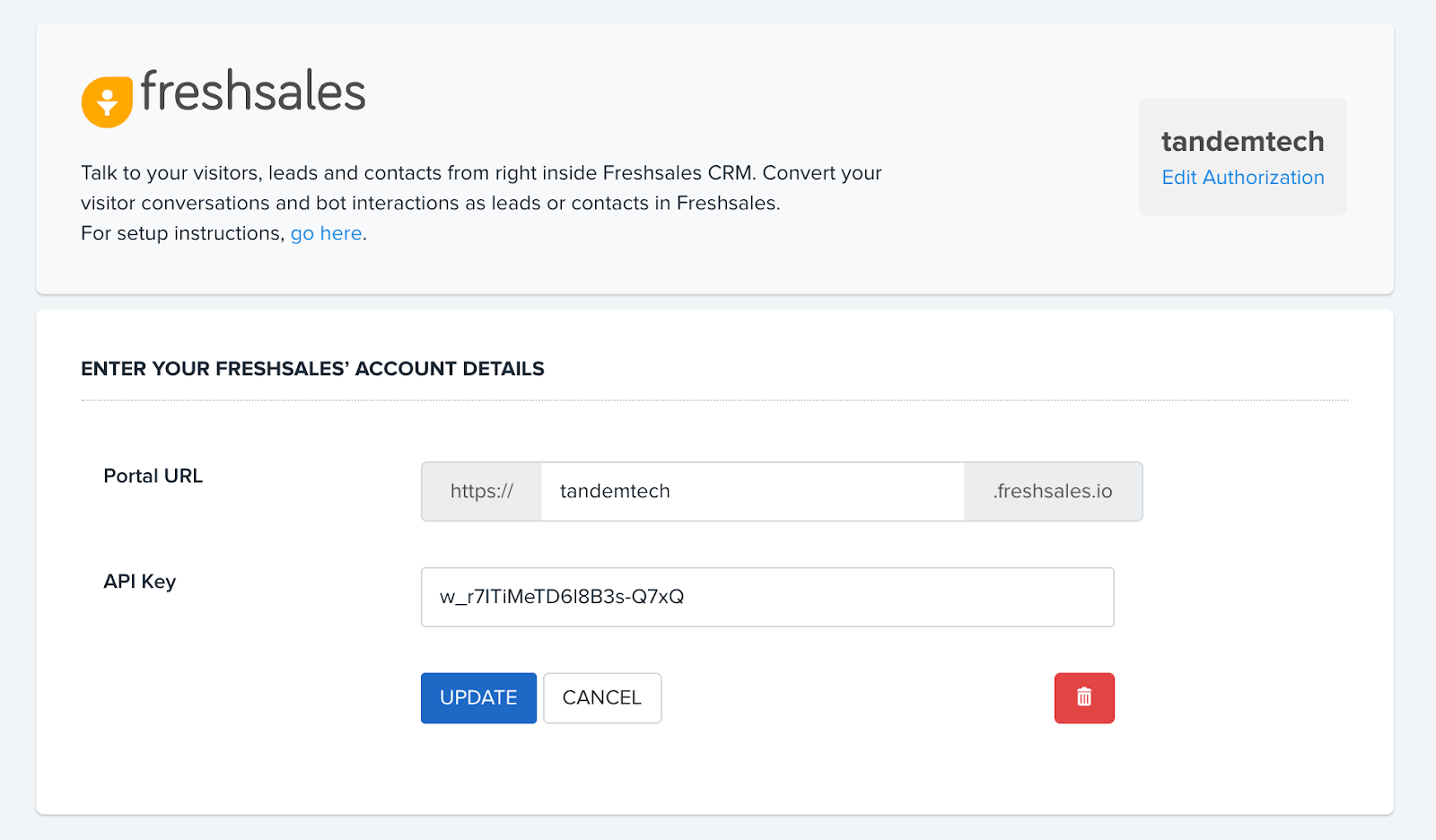
Task: Click the freshsales wordmark text
Action: click(253, 92)
